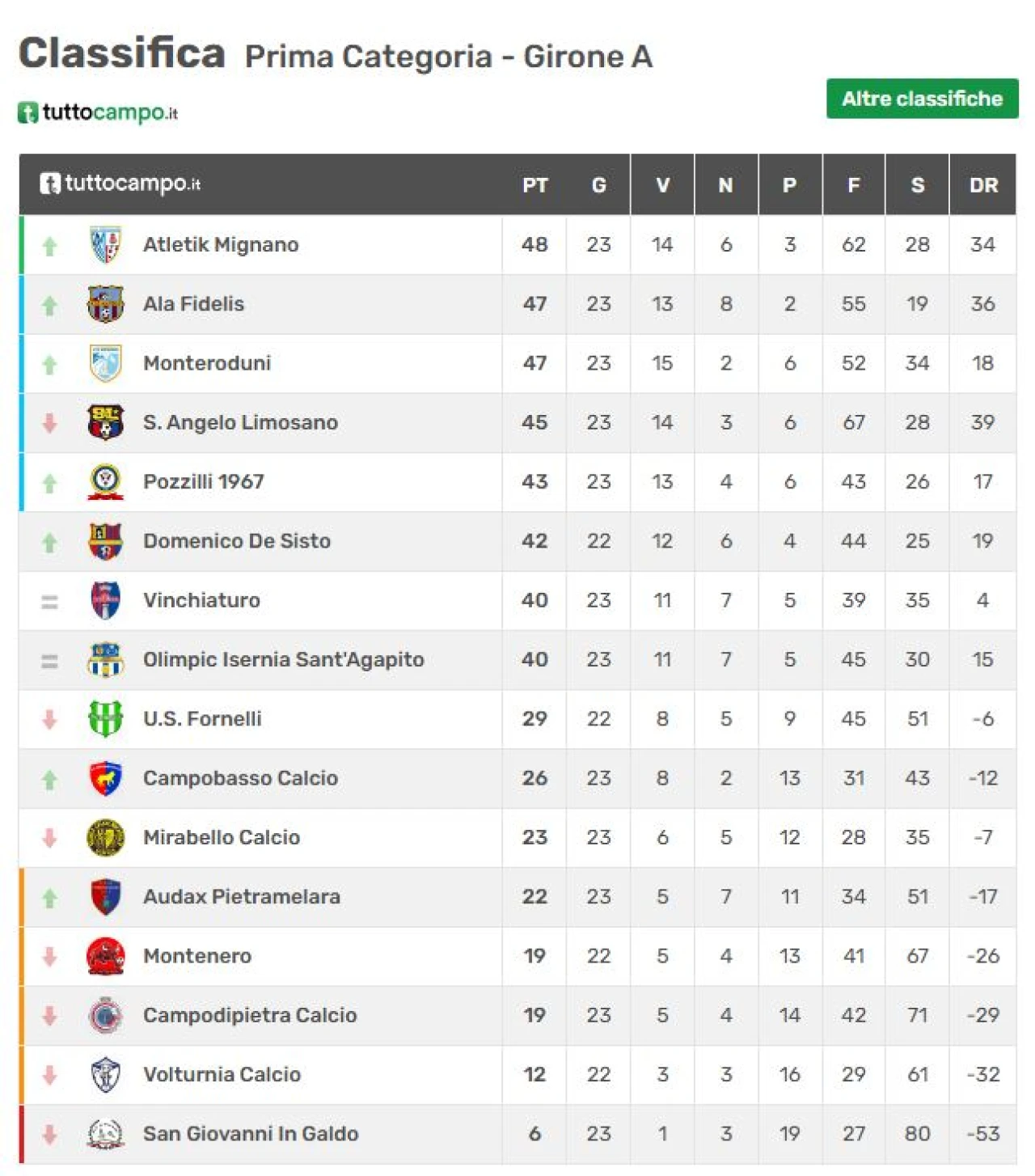This screenshot has height=1176, width=1035.
Task: Select the PT column header
Action: [x=534, y=185]
